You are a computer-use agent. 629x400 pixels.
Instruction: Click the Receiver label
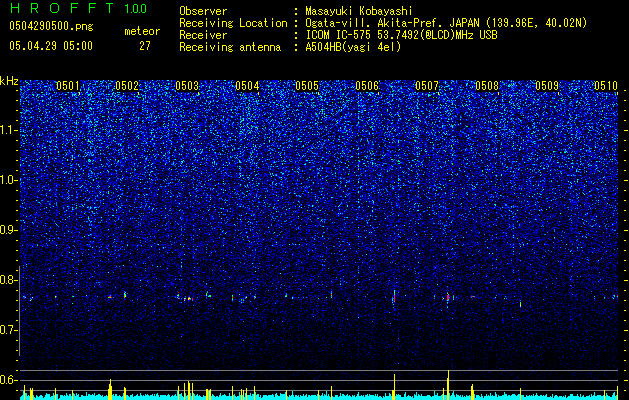pos(203,35)
